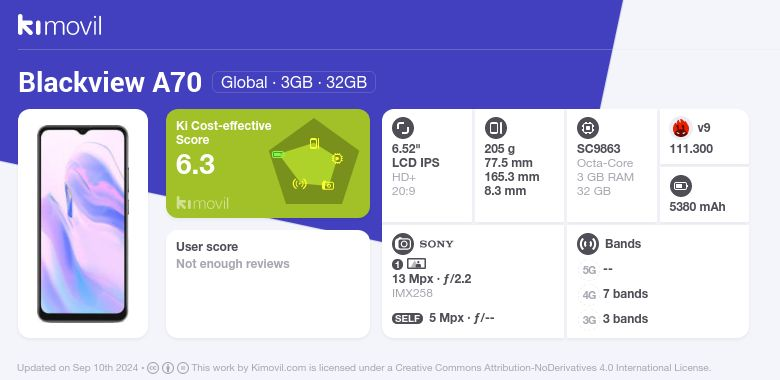Click the AnTuTu benchmark red icon
This screenshot has width=780, height=380.
[680, 128]
